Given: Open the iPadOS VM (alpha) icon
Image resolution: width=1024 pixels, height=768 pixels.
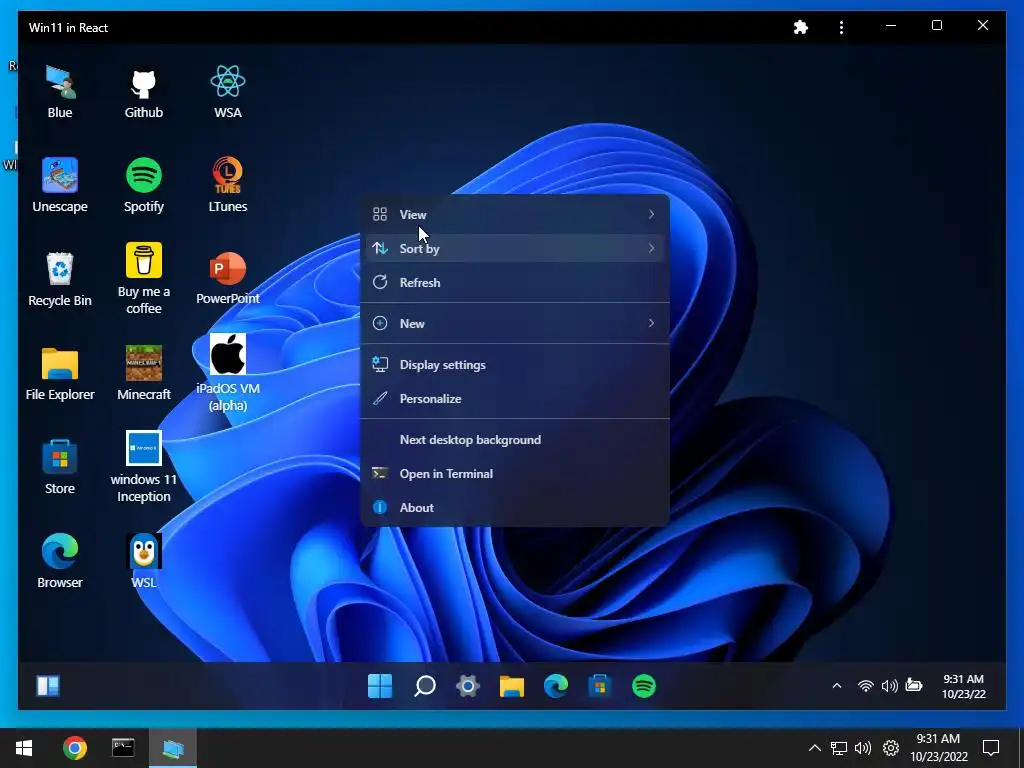Looking at the screenshot, I should [x=227, y=374].
